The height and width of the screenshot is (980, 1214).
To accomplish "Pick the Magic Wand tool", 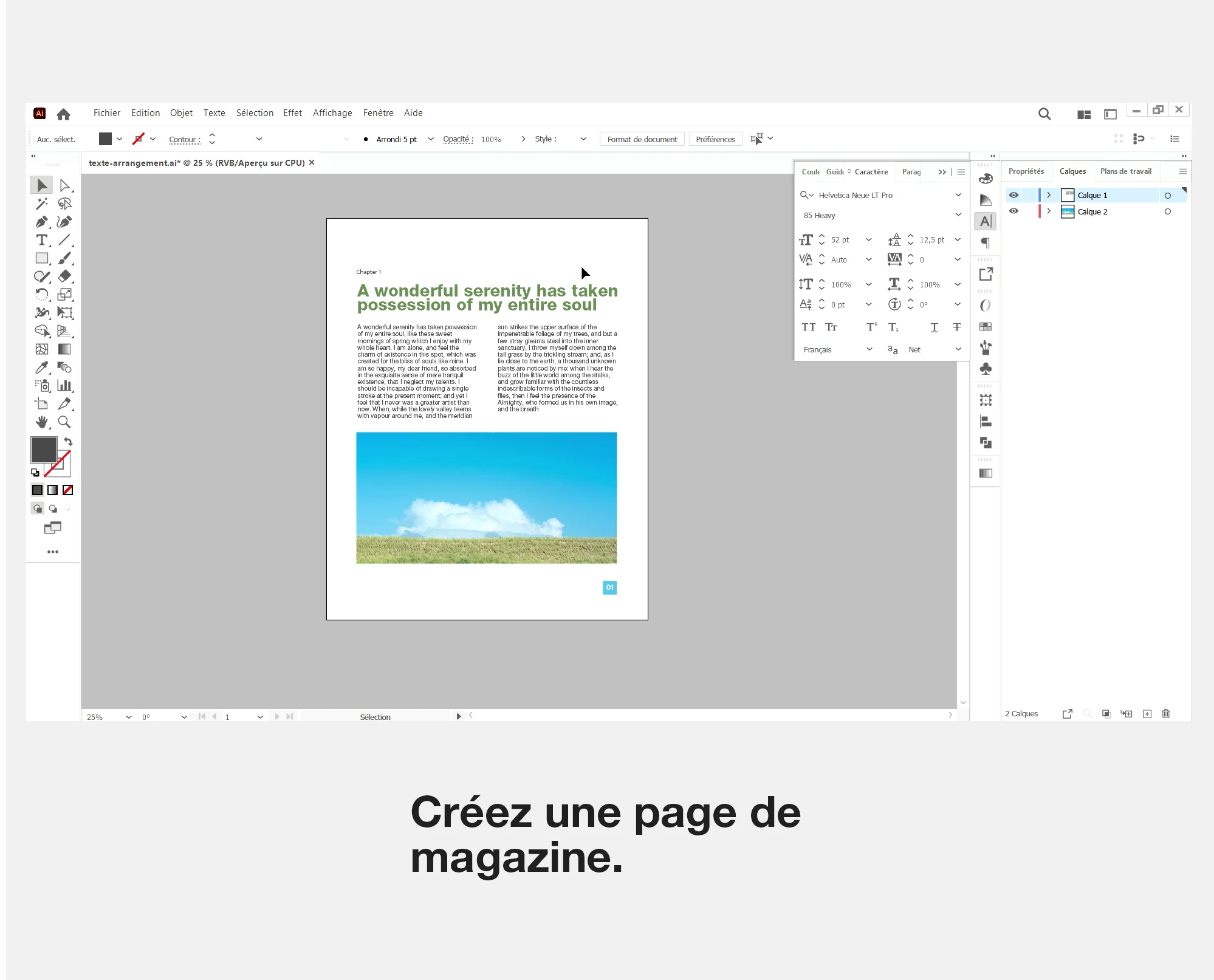I will tap(41, 204).
